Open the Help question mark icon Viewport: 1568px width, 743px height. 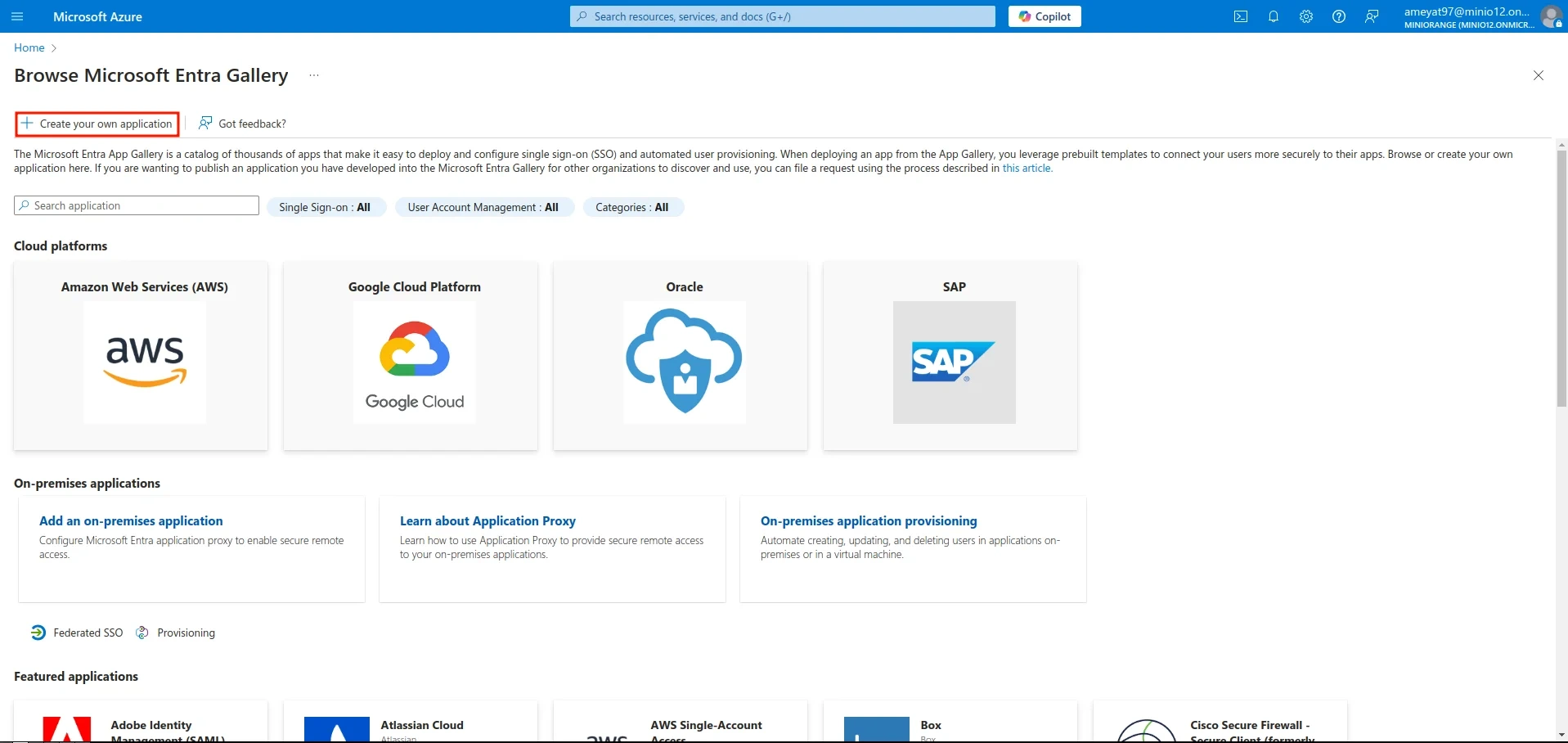tap(1338, 16)
